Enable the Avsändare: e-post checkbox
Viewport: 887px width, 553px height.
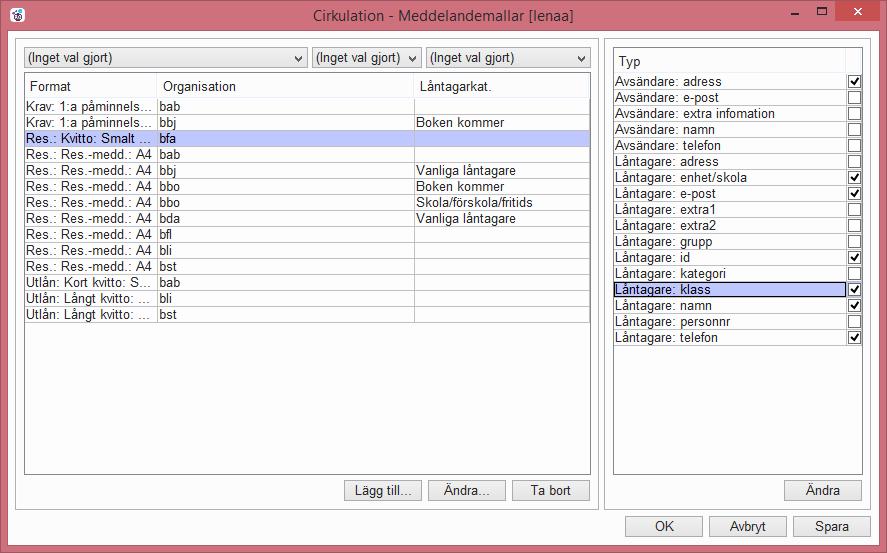tap(854, 97)
